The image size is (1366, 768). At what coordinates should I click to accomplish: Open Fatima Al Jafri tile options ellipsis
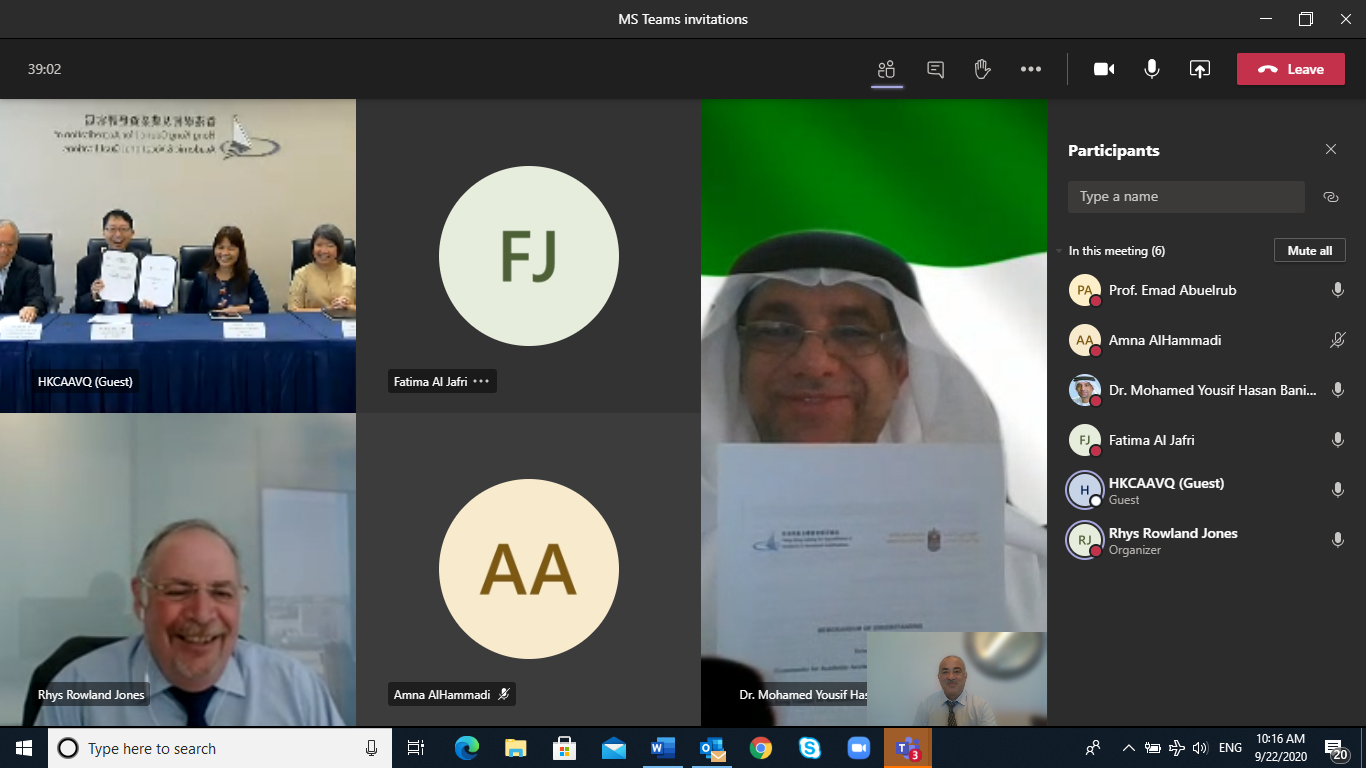point(481,381)
